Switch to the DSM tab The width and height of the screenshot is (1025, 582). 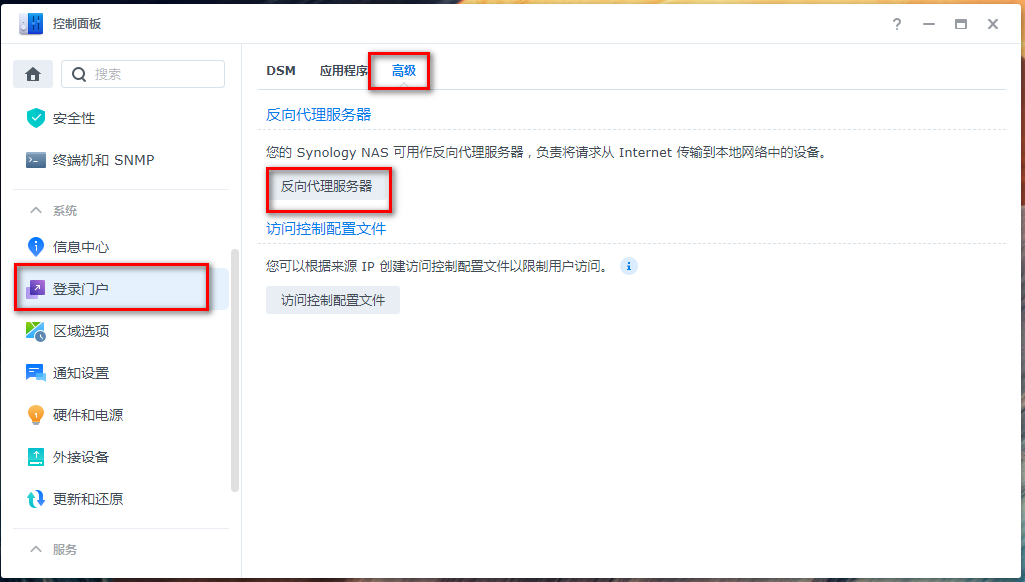tap(281, 71)
